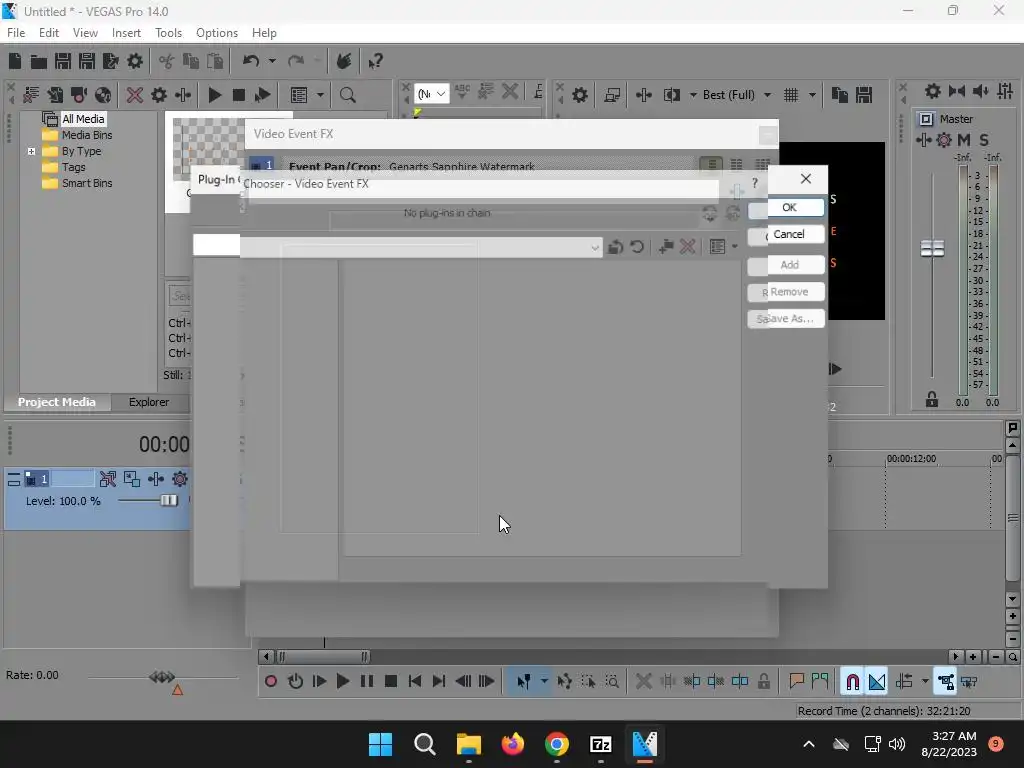Switch to Explorer tab
The image size is (1024, 768).
click(149, 402)
